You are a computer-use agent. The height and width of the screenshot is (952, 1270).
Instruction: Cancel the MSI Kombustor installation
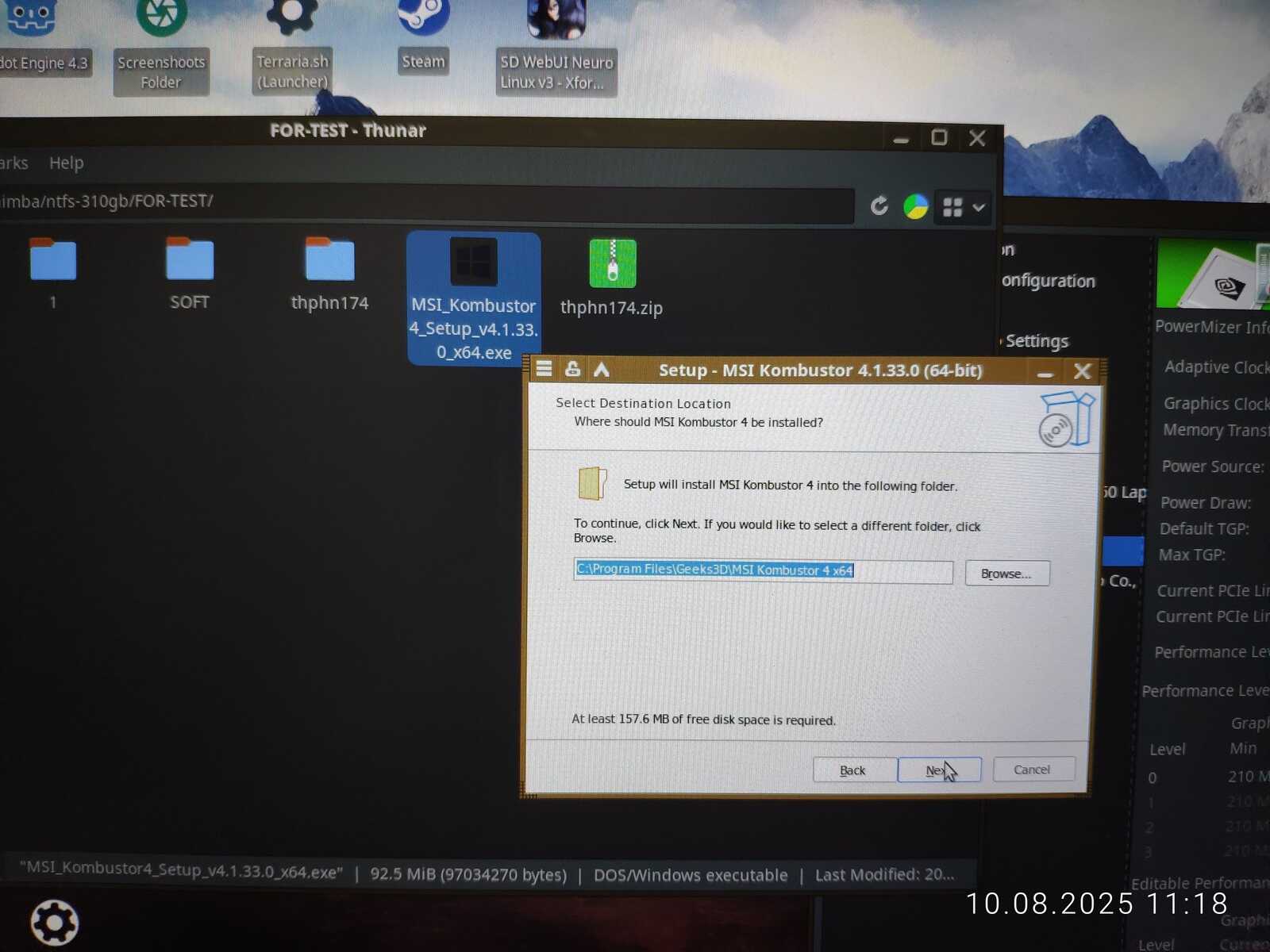pyautogui.click(x=1033, y=770)
